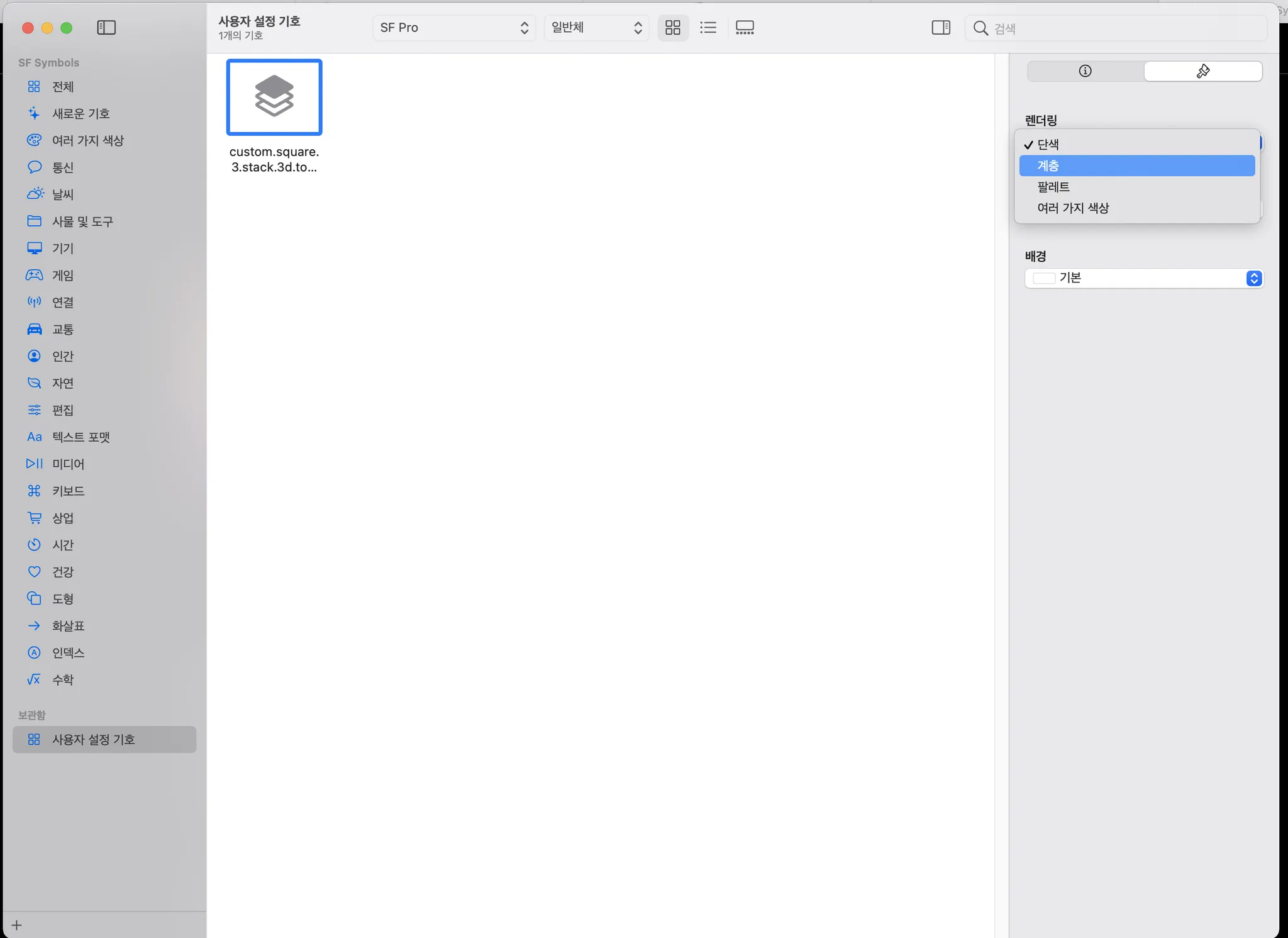This screenshot has width=1288, height=938.
Task: Click the plus button to add collection
Action: pos(17,925)
